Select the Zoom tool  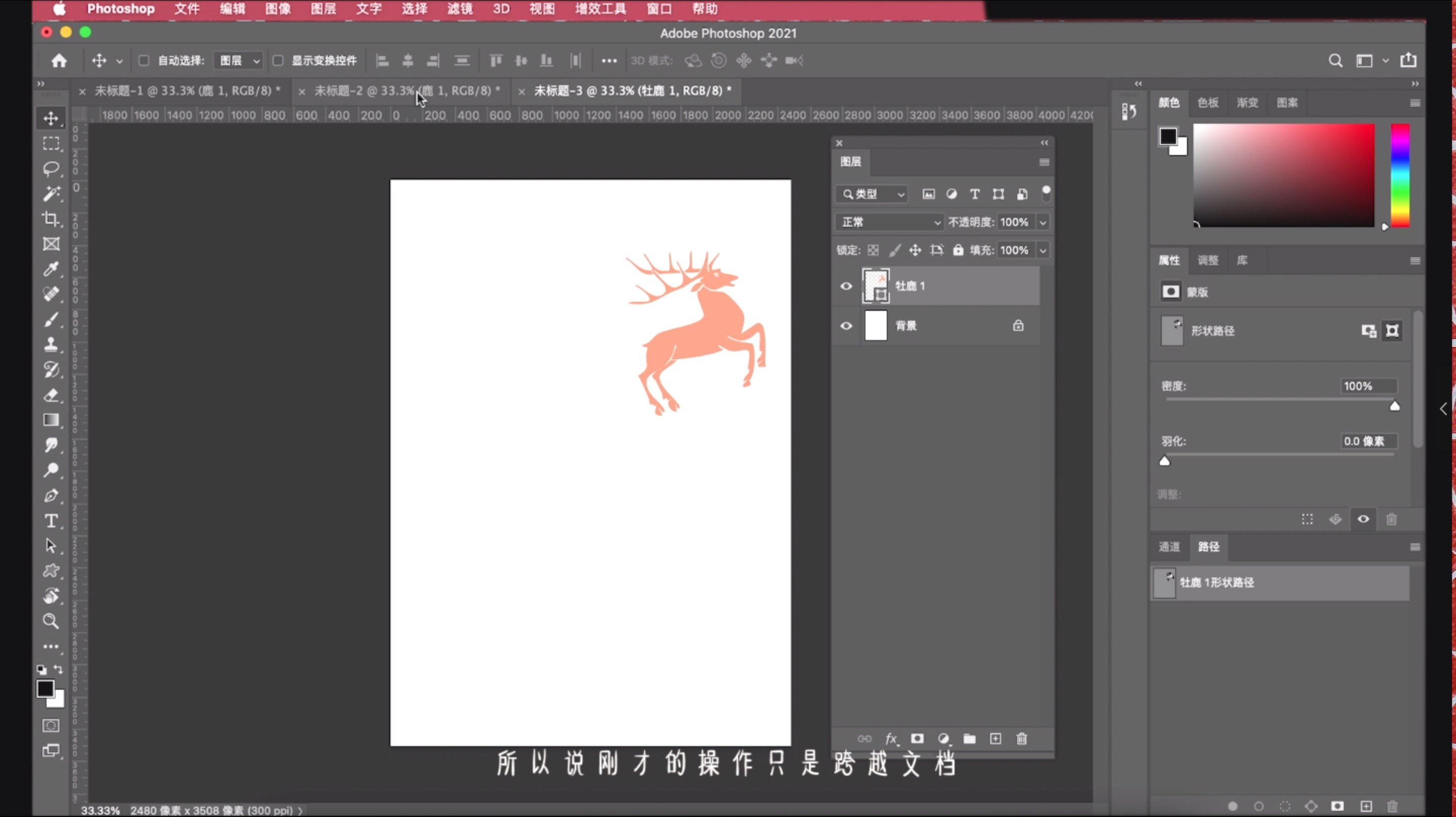(x=51, y=621)
